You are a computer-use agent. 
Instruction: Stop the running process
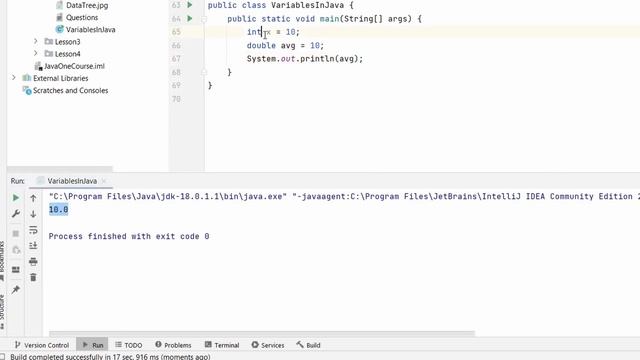(x=16, y=233)
